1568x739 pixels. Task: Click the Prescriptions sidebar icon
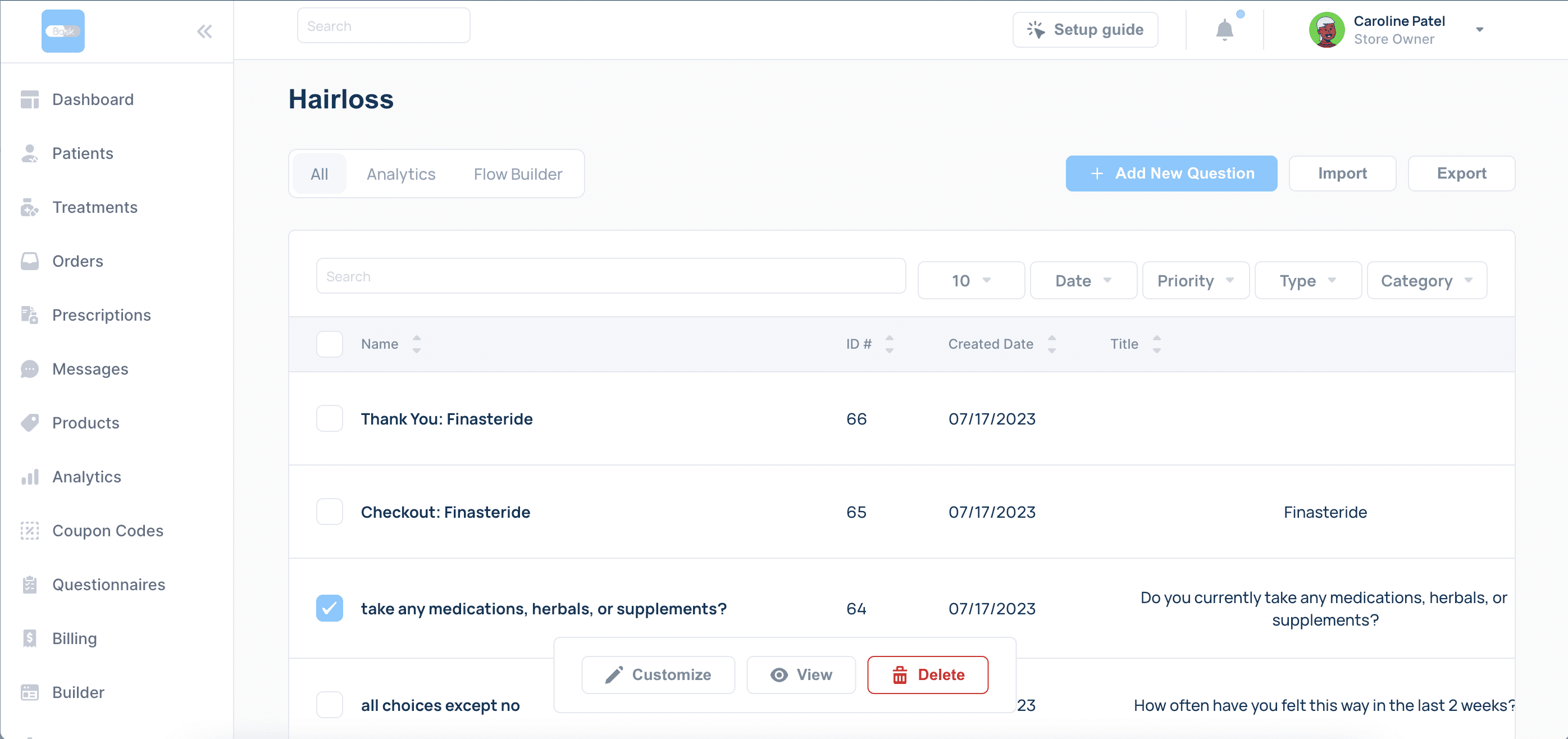pyautogui.click(x=29, y=316)
